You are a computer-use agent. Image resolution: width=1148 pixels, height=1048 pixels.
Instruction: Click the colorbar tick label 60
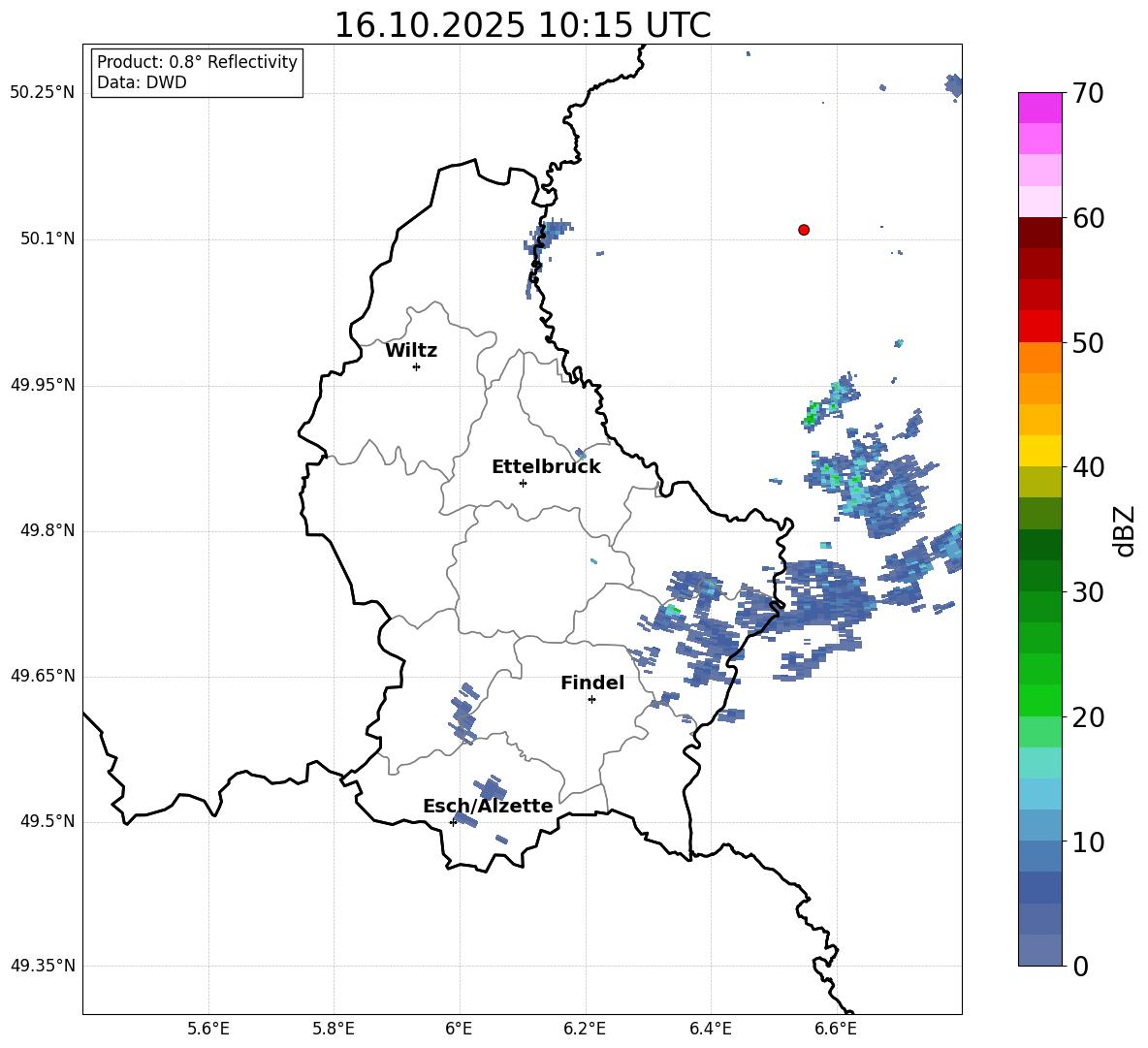click(1088, 218)
